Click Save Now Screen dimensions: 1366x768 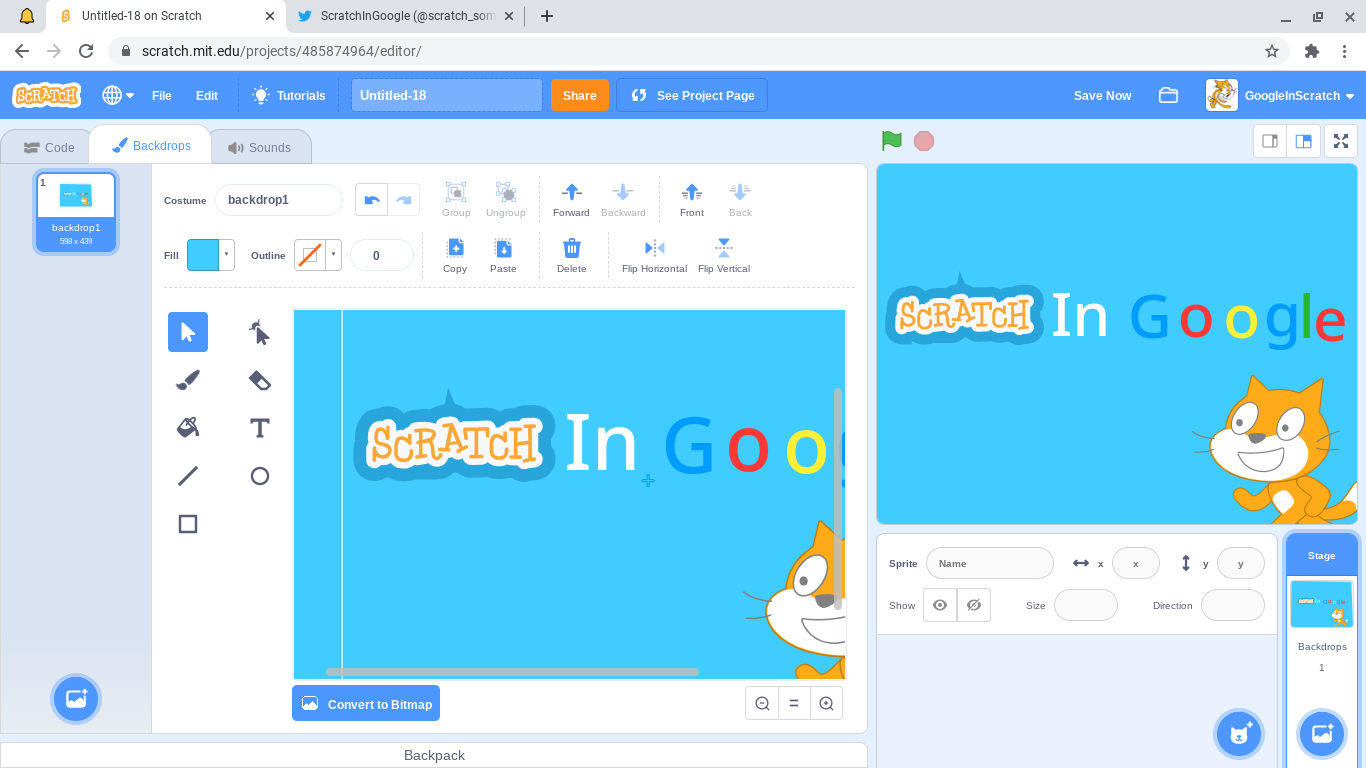point(1102,95)
